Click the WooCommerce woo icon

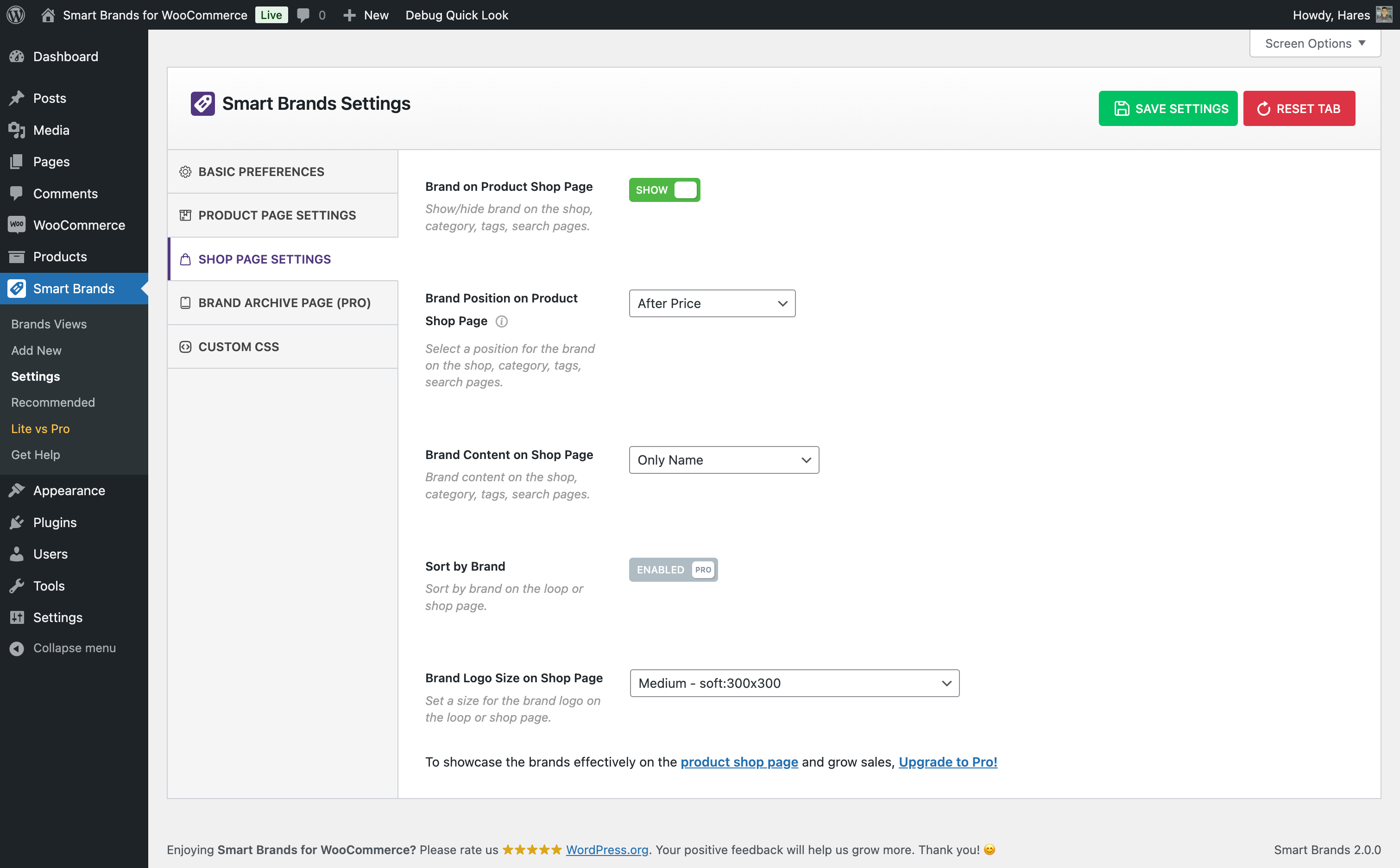(x=17, y=225)
